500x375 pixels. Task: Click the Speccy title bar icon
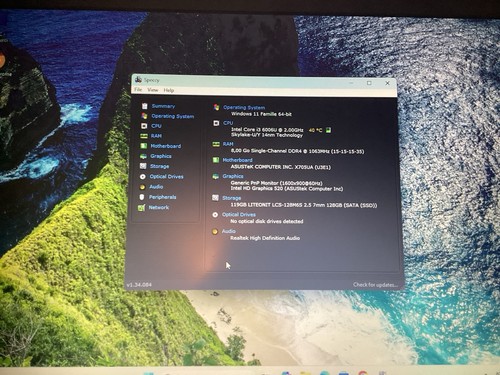138,80
